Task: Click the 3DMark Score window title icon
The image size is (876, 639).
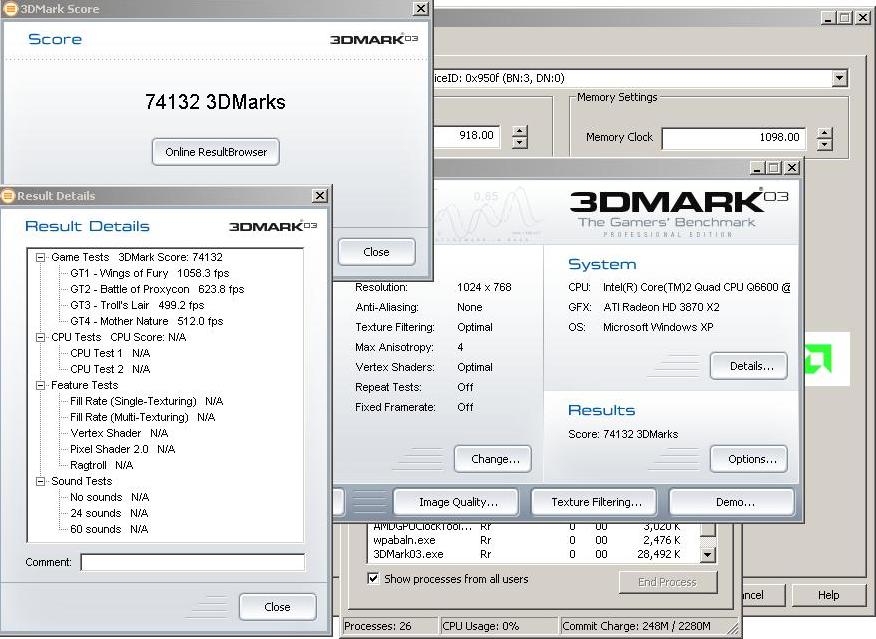Action: pyautogui.click(x=10, y=8)
